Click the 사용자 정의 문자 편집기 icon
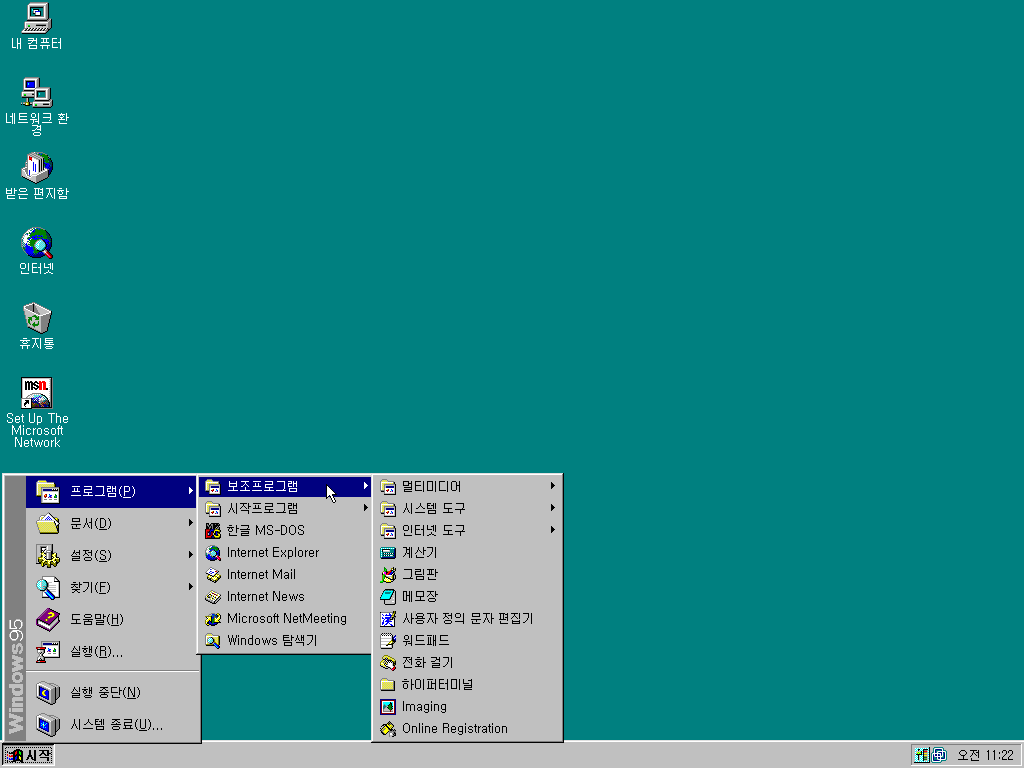The height and width of the screenshot is (768, 1024). [x=388, y=618]
